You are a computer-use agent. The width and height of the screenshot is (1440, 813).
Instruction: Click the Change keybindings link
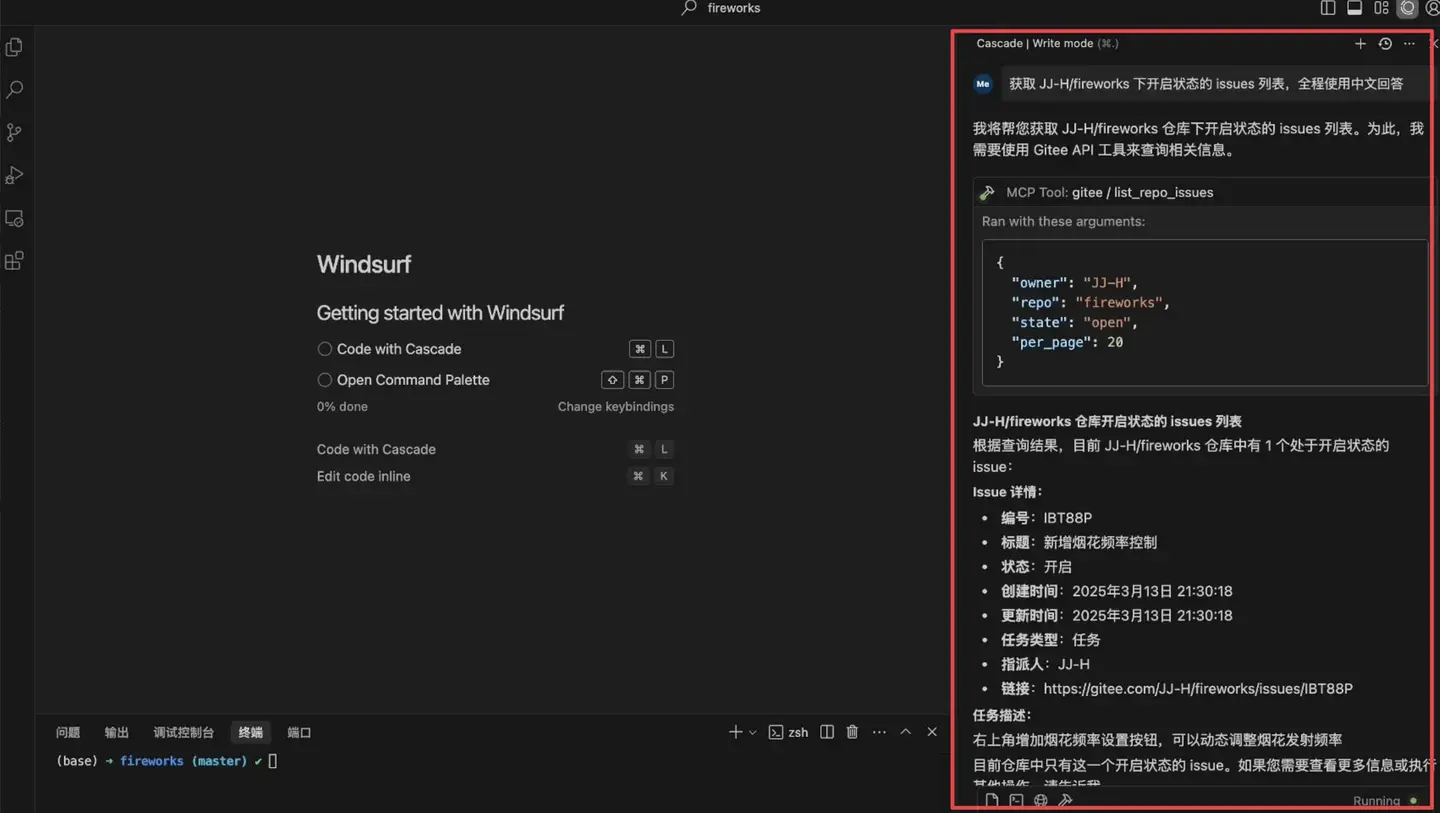click(615, 406)
